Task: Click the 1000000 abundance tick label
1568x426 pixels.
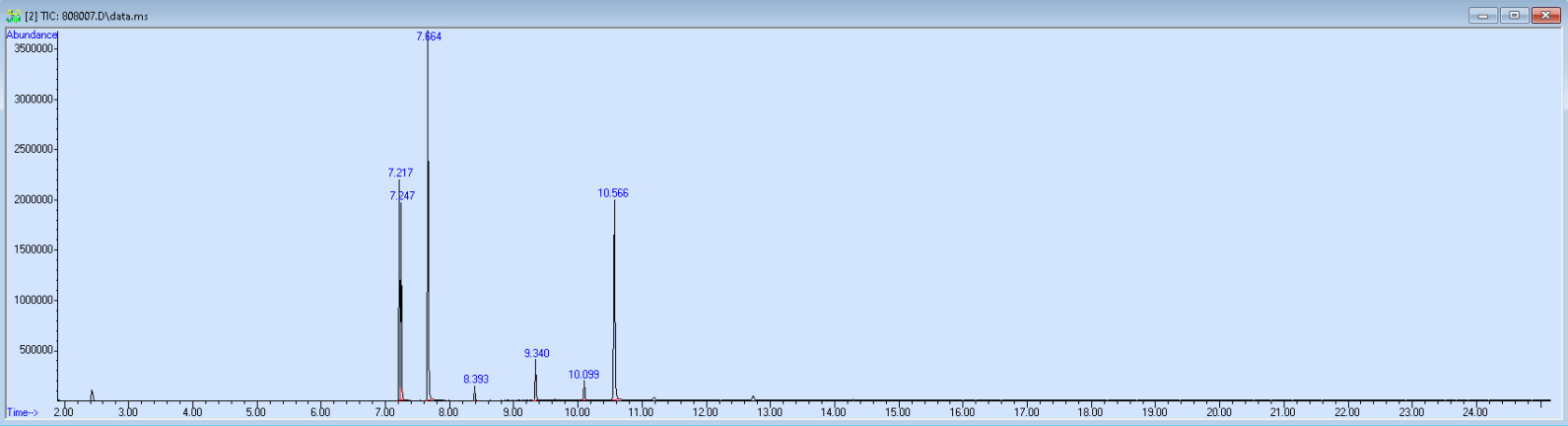Action: tap(34, 300)
